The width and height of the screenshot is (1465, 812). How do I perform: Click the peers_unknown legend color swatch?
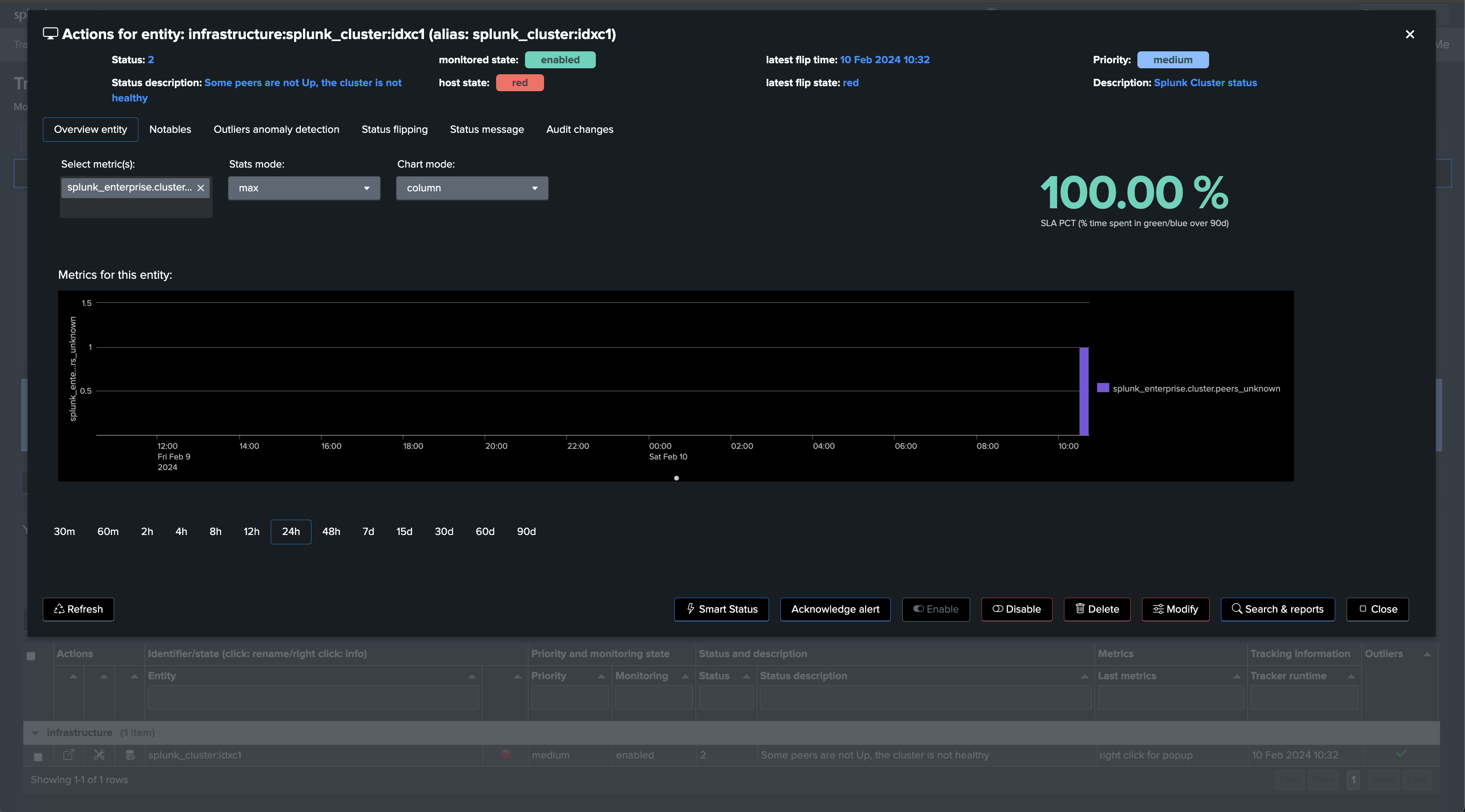click(x=1103, y=388)
